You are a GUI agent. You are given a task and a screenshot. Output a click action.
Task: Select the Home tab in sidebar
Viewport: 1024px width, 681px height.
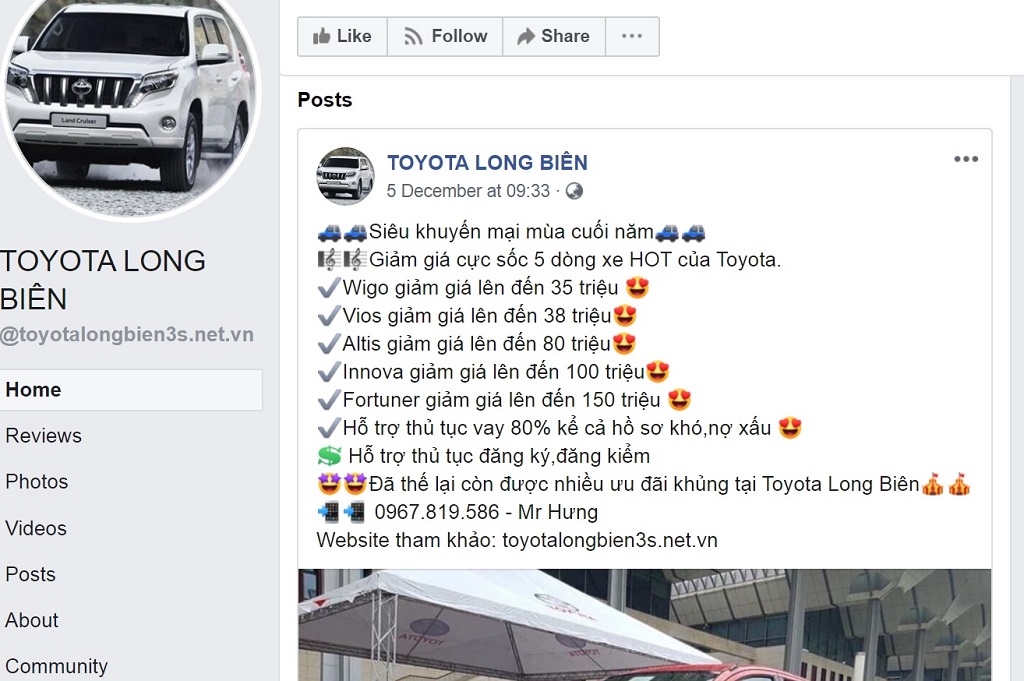[131, 390]
